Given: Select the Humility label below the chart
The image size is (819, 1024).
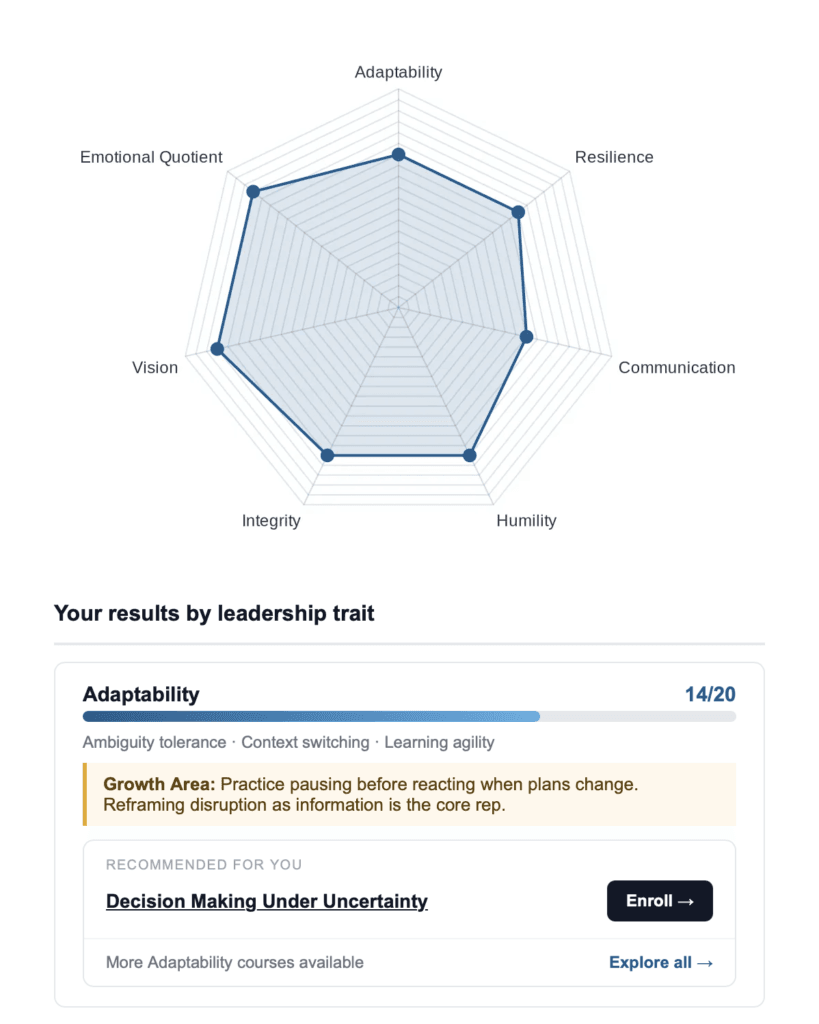Looking at the screenshot, I should coord(526,520).
